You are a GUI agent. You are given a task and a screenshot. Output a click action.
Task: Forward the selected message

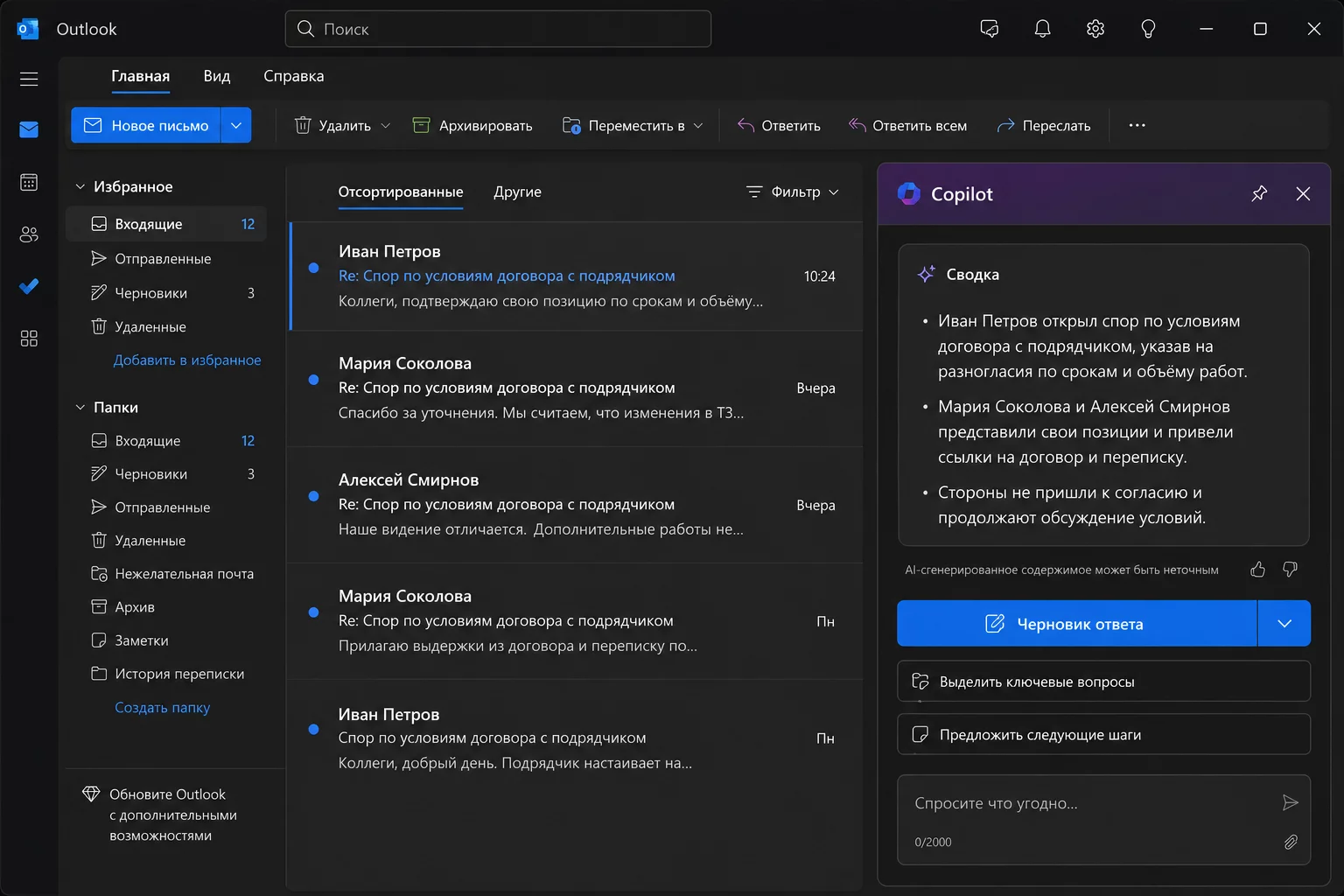[1044, 125]
